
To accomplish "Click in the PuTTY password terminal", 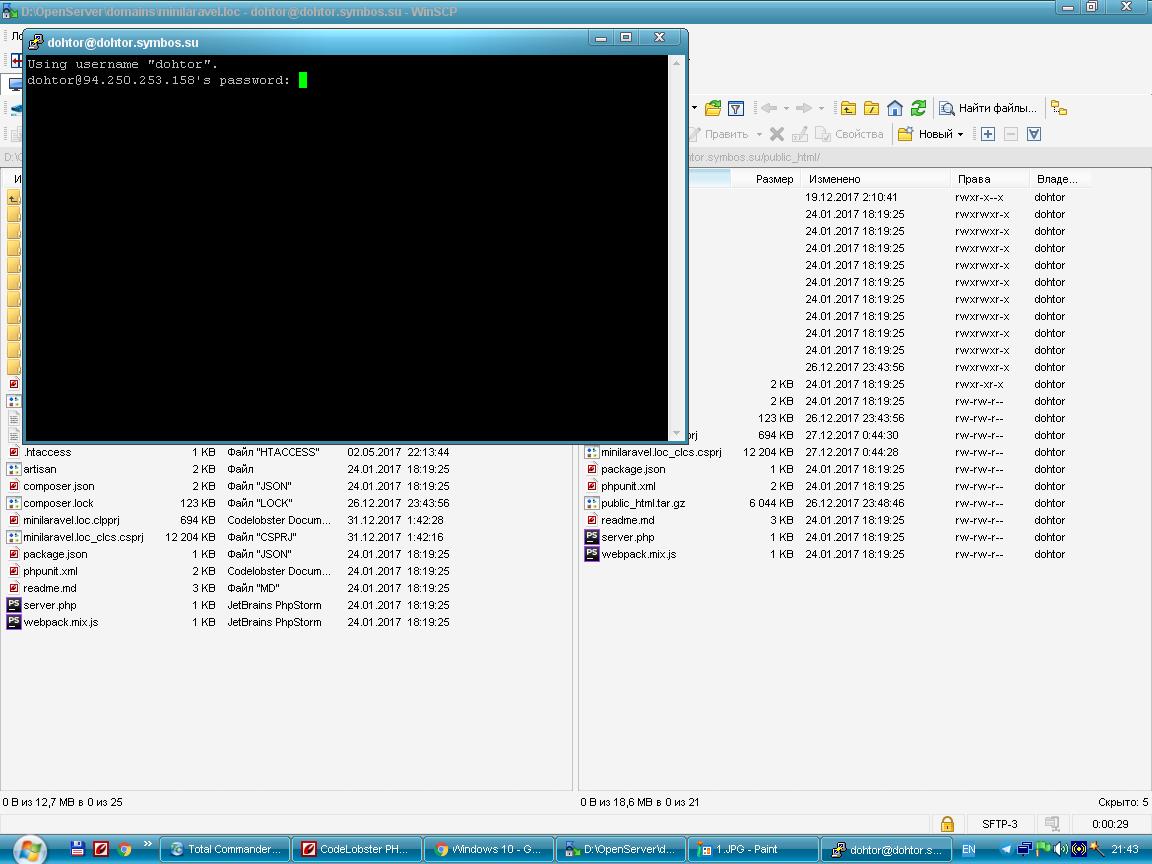I will (x=345, y=250).
